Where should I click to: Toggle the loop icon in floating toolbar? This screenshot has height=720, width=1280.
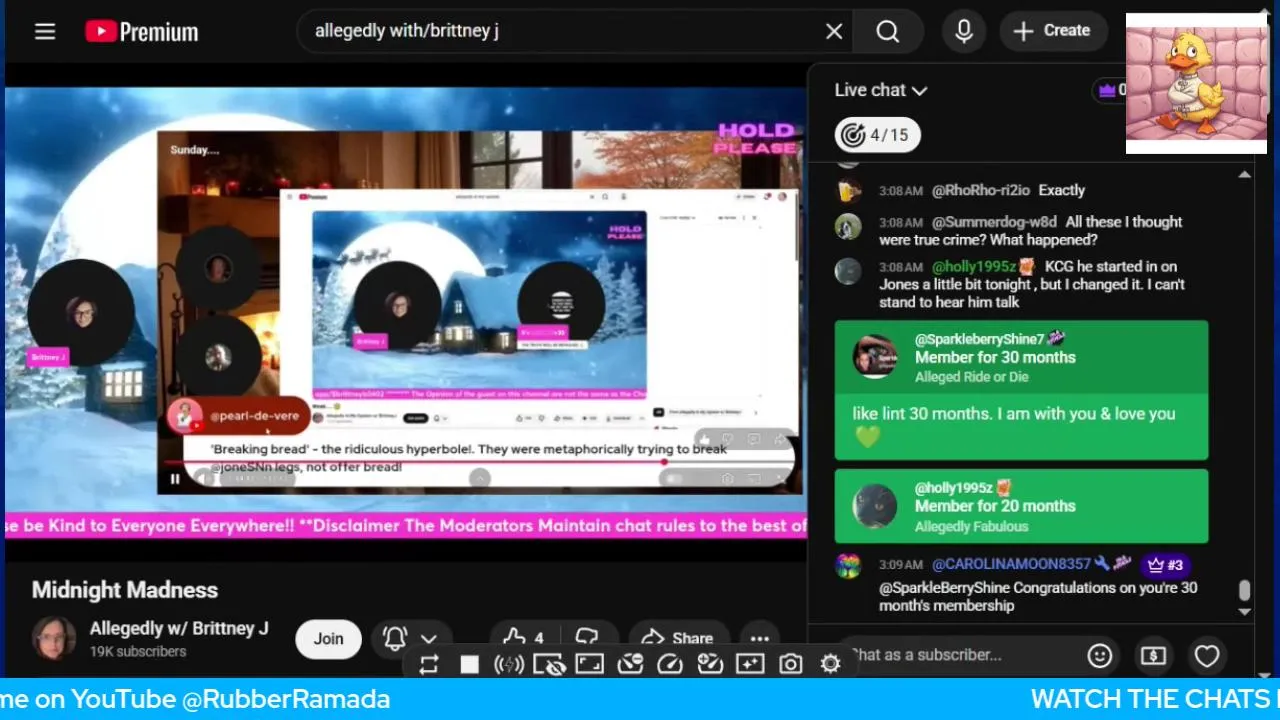429,664
